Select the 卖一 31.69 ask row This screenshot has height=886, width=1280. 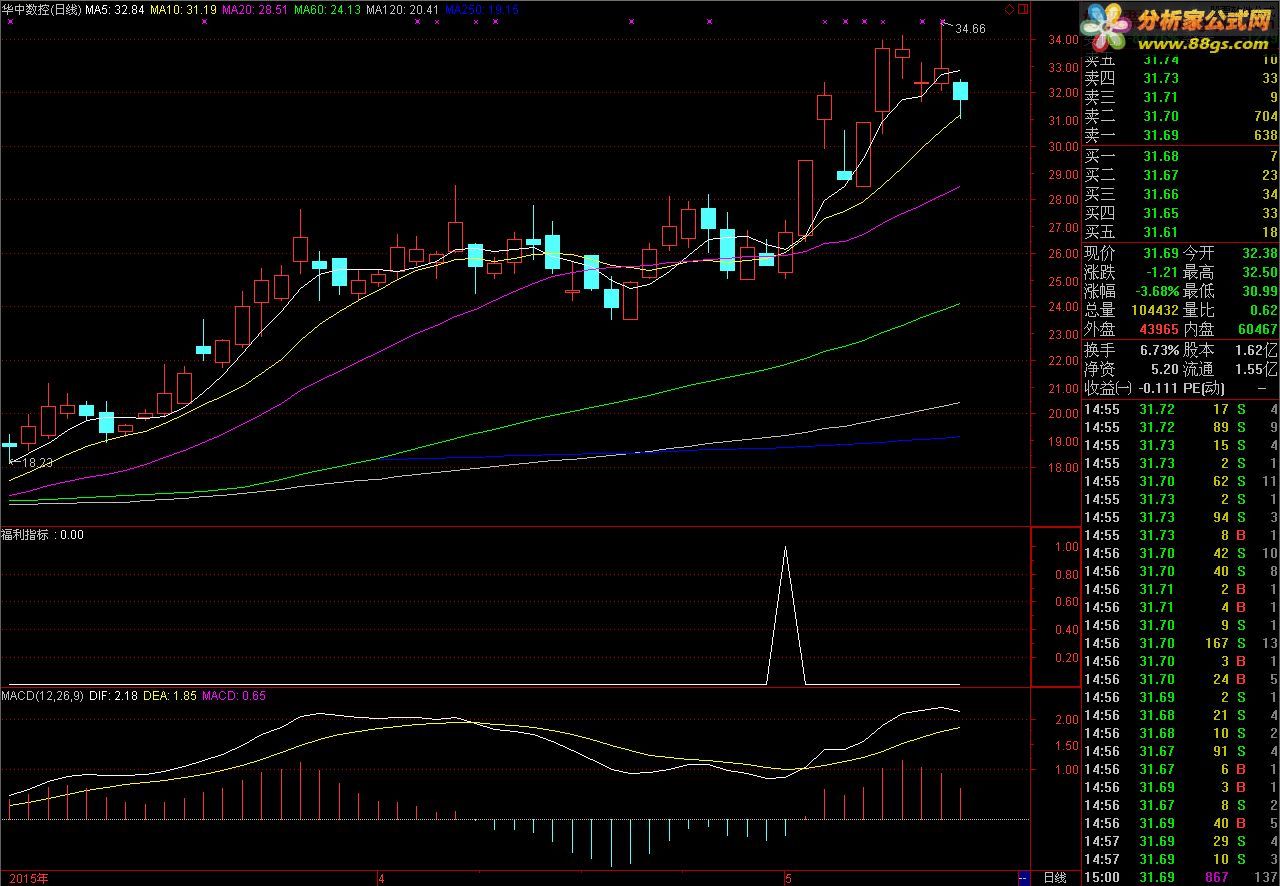click(1181, 135)
